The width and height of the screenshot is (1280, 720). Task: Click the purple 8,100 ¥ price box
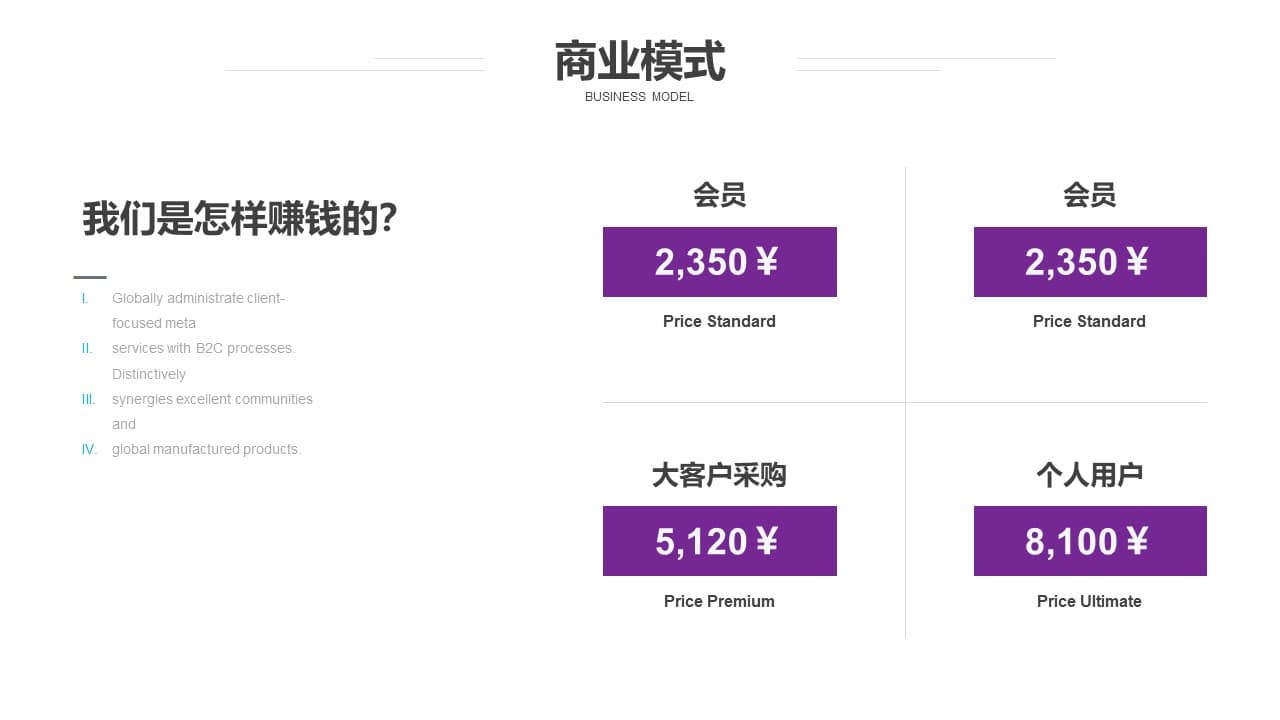pos(1090,541)
